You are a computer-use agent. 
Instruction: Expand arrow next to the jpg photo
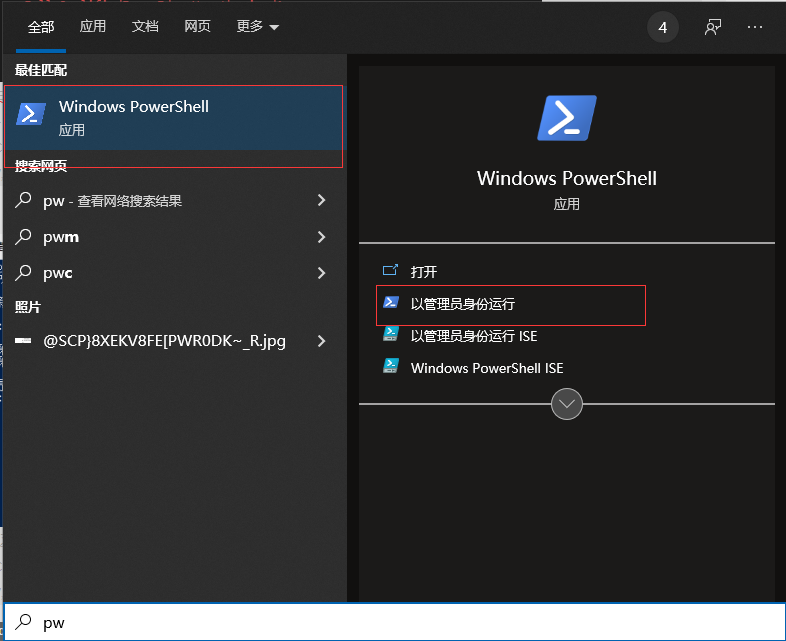point(322,341)
